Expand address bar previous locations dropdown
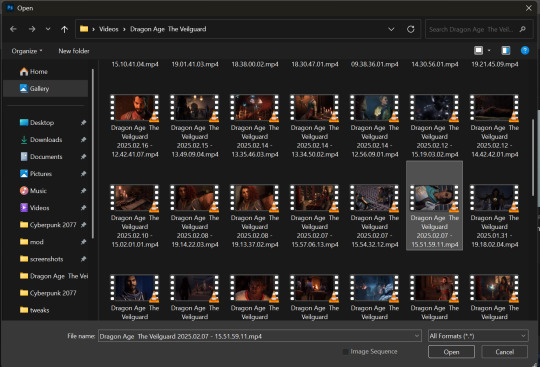Viewport: 540px width, 367px height. pos(391,29)
